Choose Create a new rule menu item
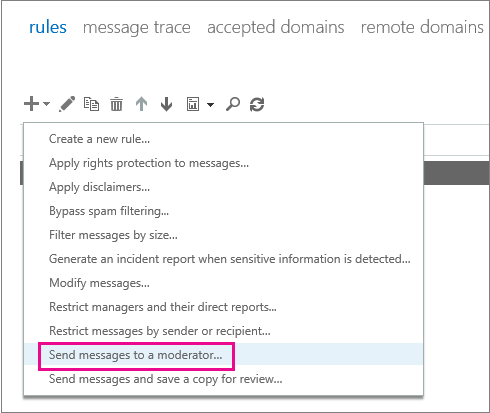This screenshot has height=413, width=490. coord(99,139)
